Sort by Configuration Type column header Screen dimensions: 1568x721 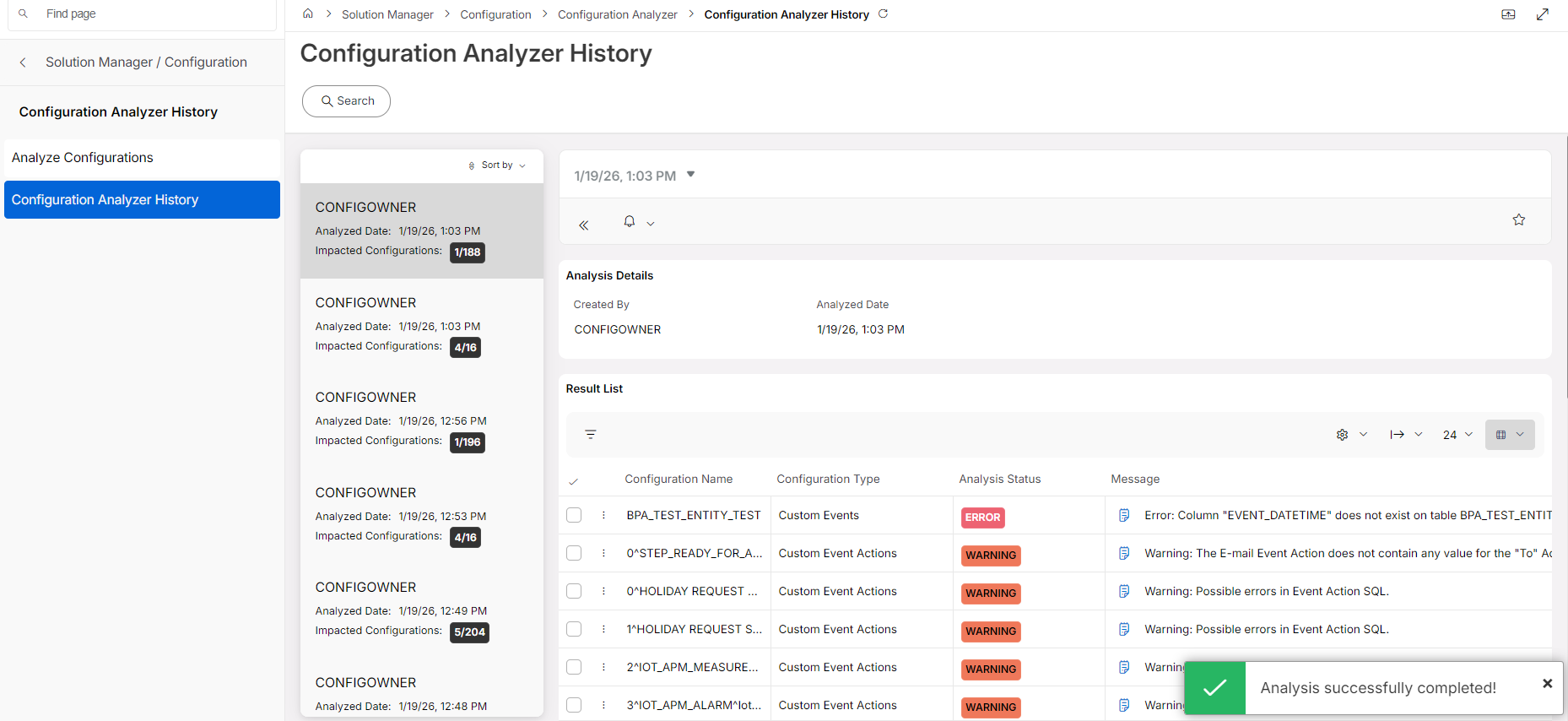coord(828,480)
